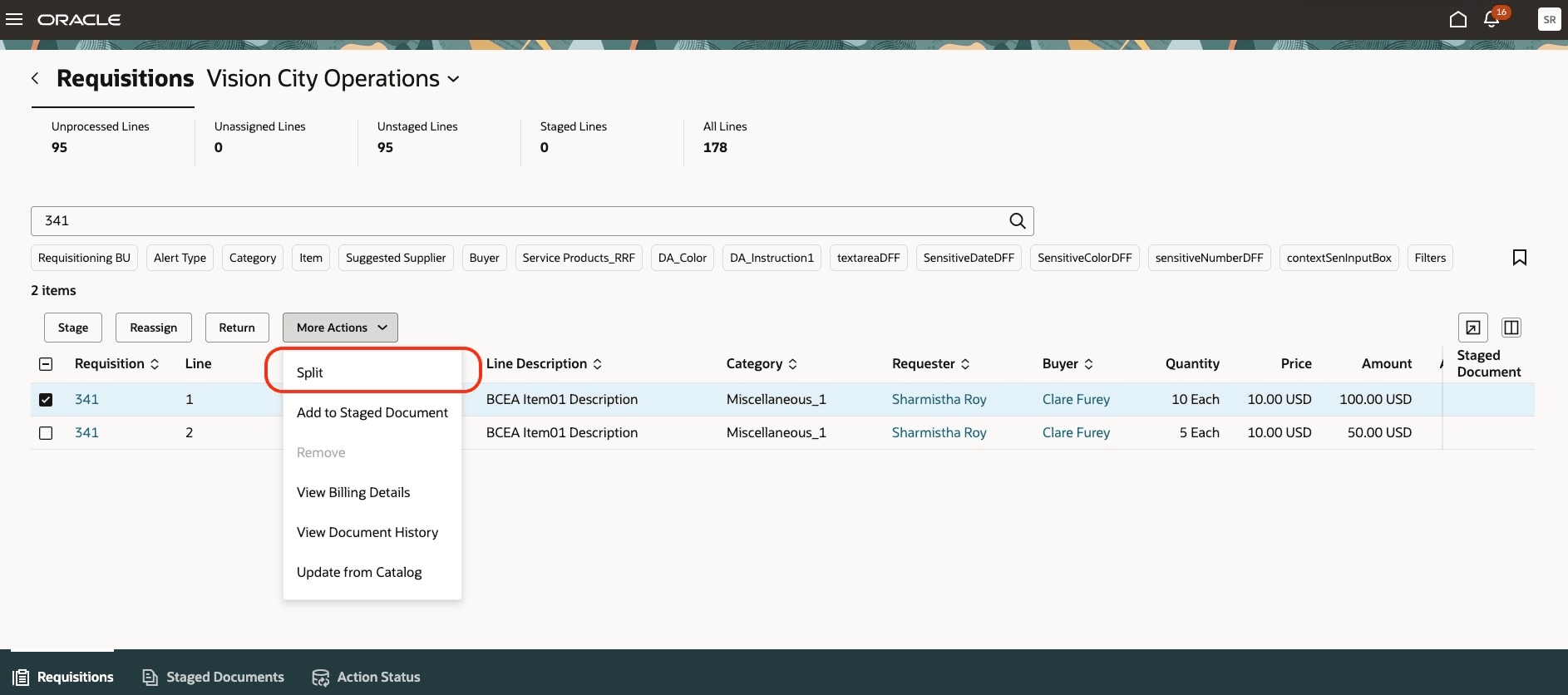
Task: Click the Return button
Action: click(x=237, y=328)
